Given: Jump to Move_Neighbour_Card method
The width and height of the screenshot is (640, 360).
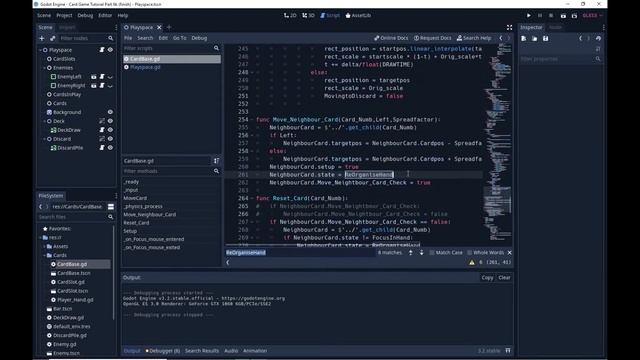Looking at the screenshot, I should click(x=150, y=214).
